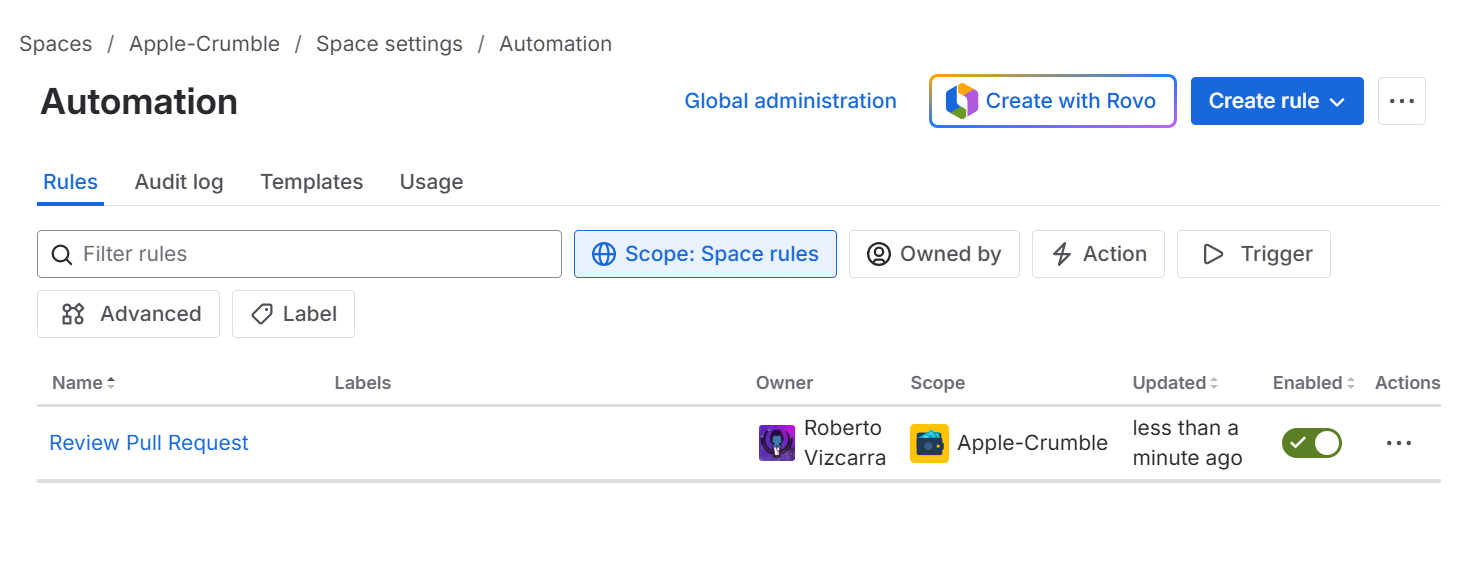This screenshot has width=1482, height=583.
Task: Switch to the Audit log tab
Action: click(179, 182)
